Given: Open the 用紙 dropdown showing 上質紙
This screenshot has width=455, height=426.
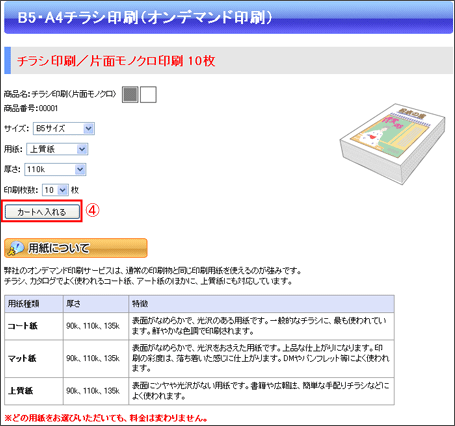Looking at the screenshot, I should click(57, 149).
